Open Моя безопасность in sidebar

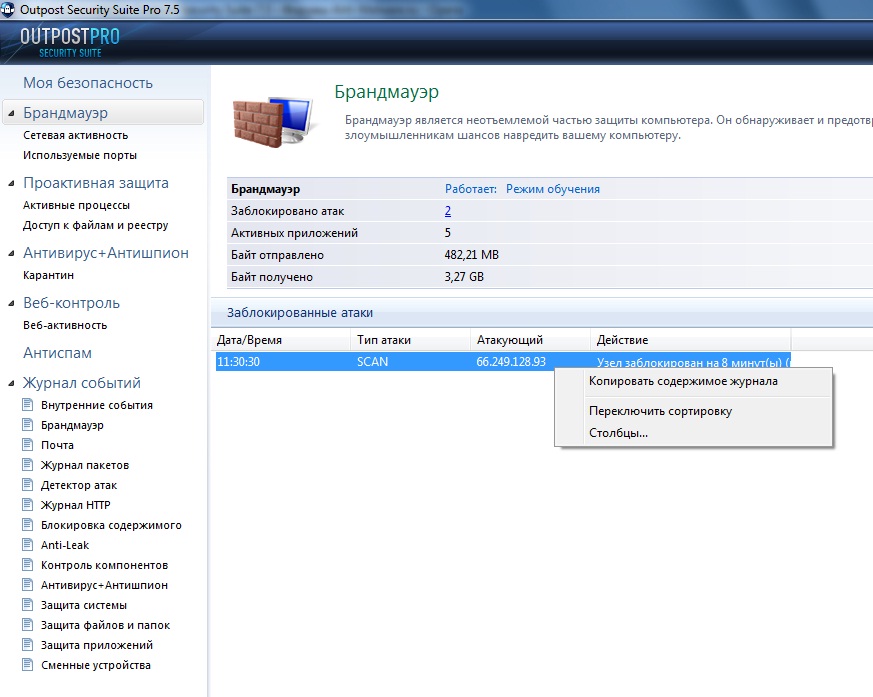88,83
